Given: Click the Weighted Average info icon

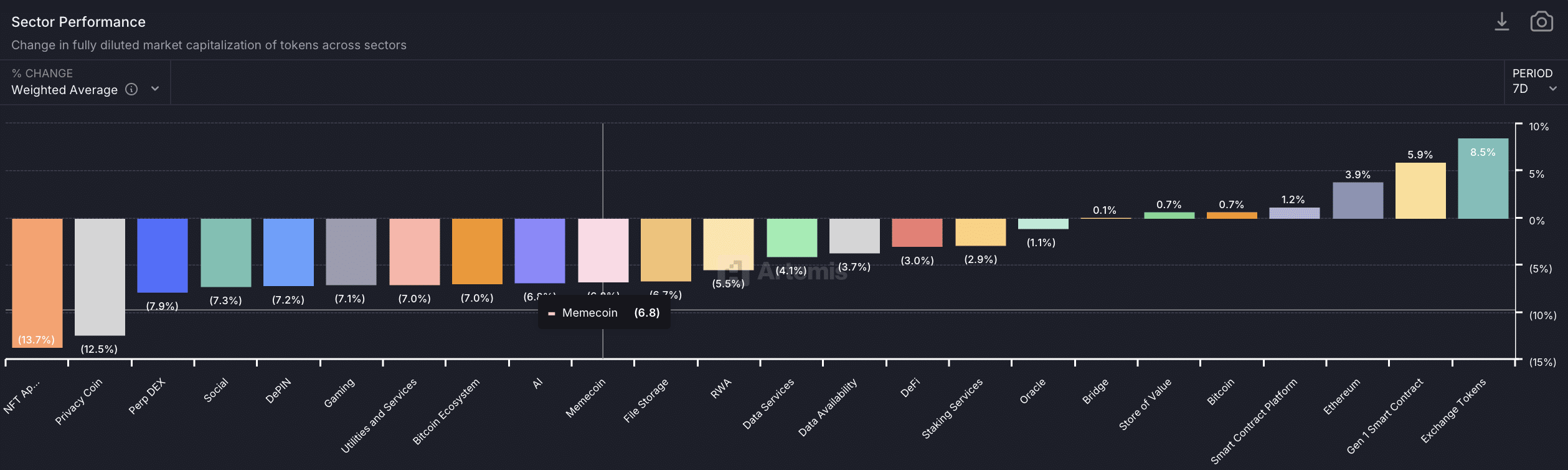Looking at the screenshot, I should point(131,89).
